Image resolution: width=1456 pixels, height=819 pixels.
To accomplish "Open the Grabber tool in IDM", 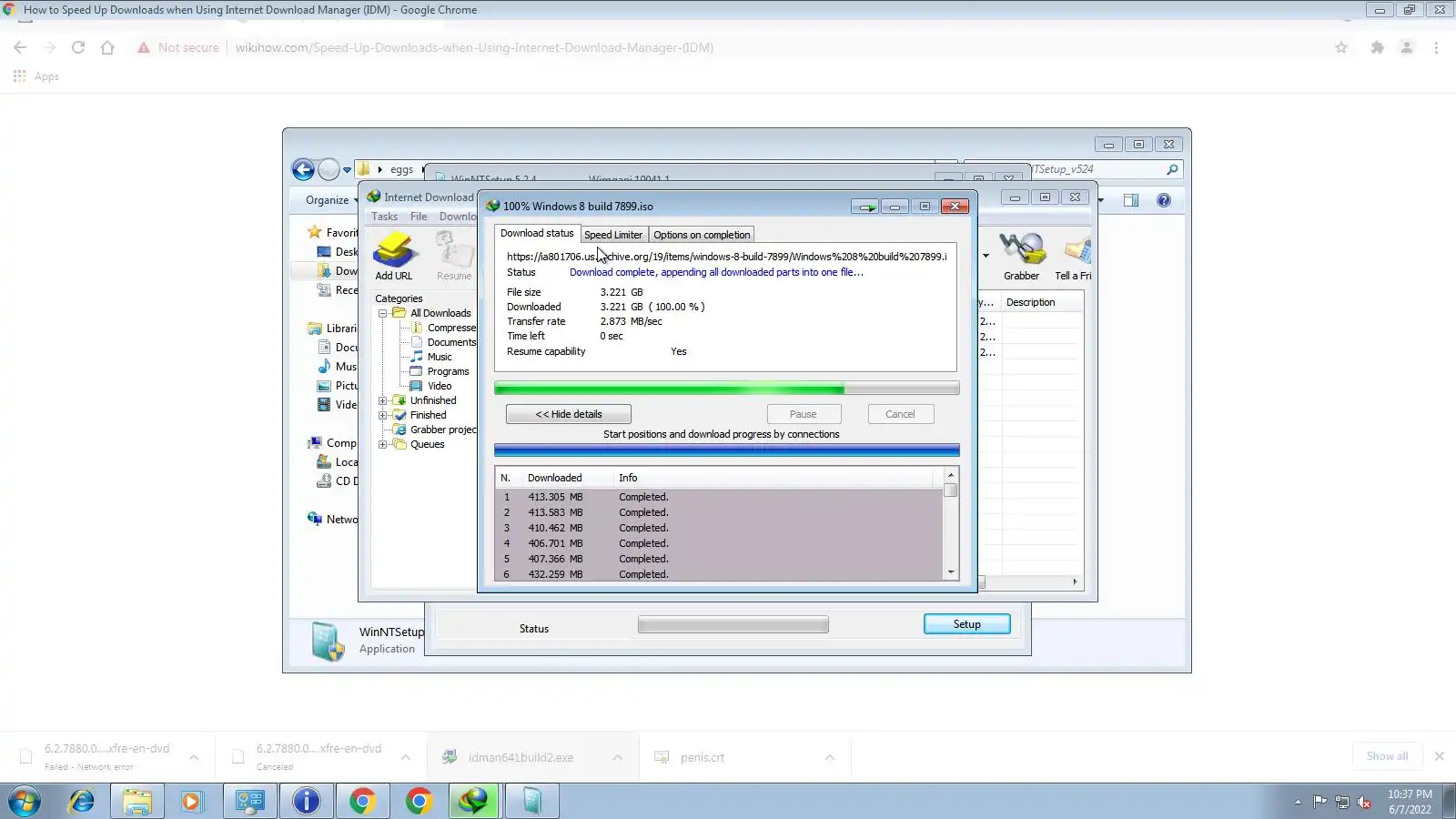I will pyautogui.click(x=1021, y=256).
